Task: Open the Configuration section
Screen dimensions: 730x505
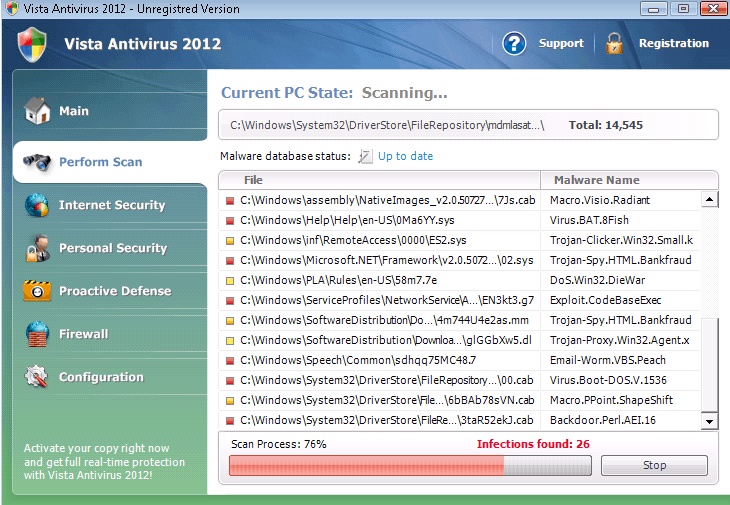Action: (110, 377)
